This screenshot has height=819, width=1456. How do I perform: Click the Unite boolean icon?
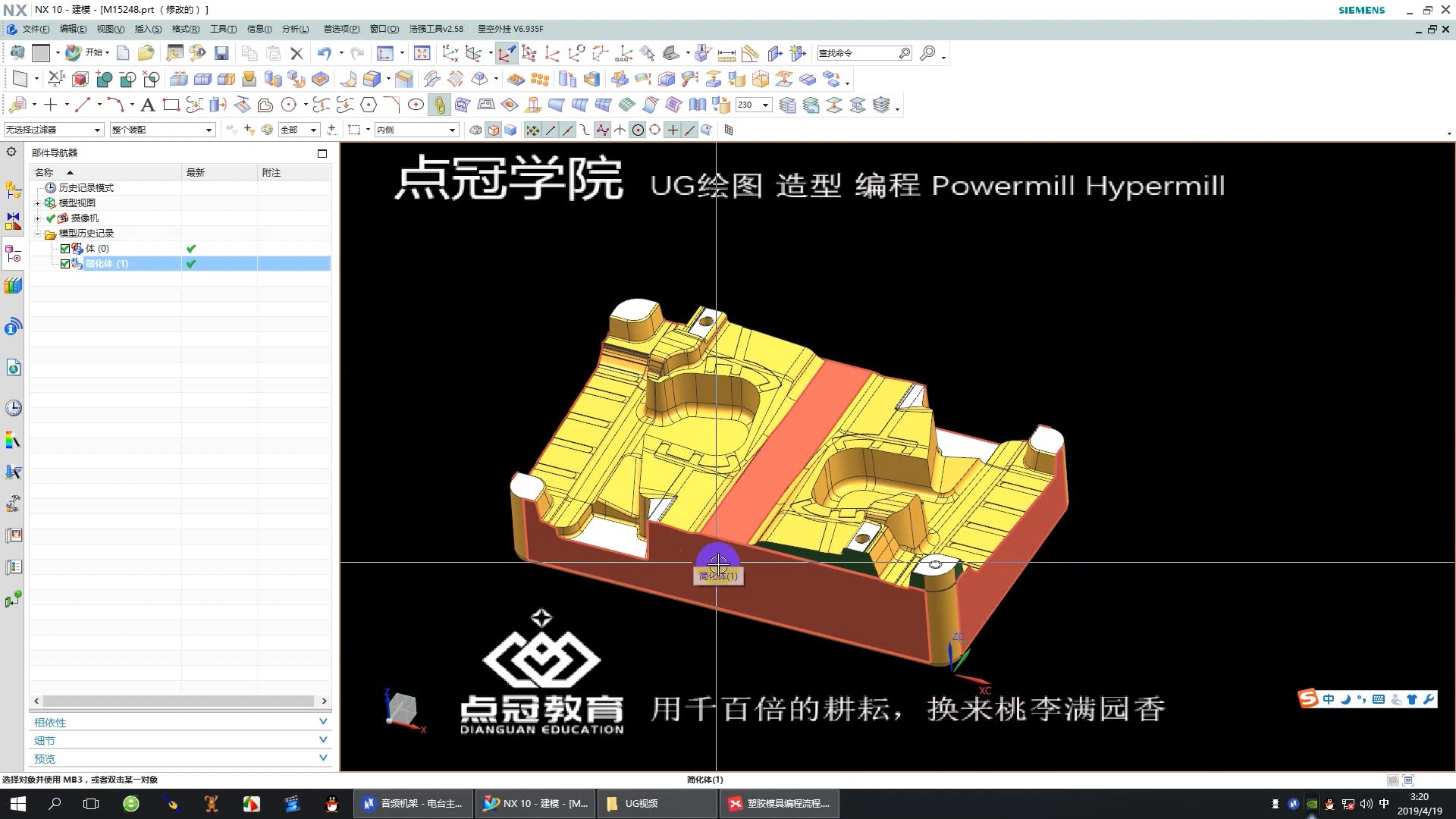105,79
